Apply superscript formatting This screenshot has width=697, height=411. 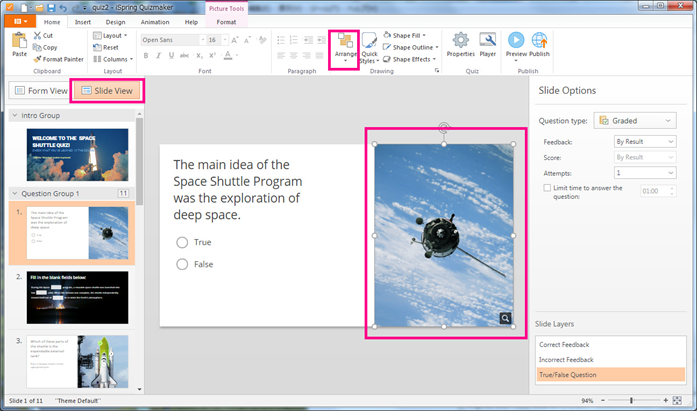pyautogui.click(x=212, y=56)
